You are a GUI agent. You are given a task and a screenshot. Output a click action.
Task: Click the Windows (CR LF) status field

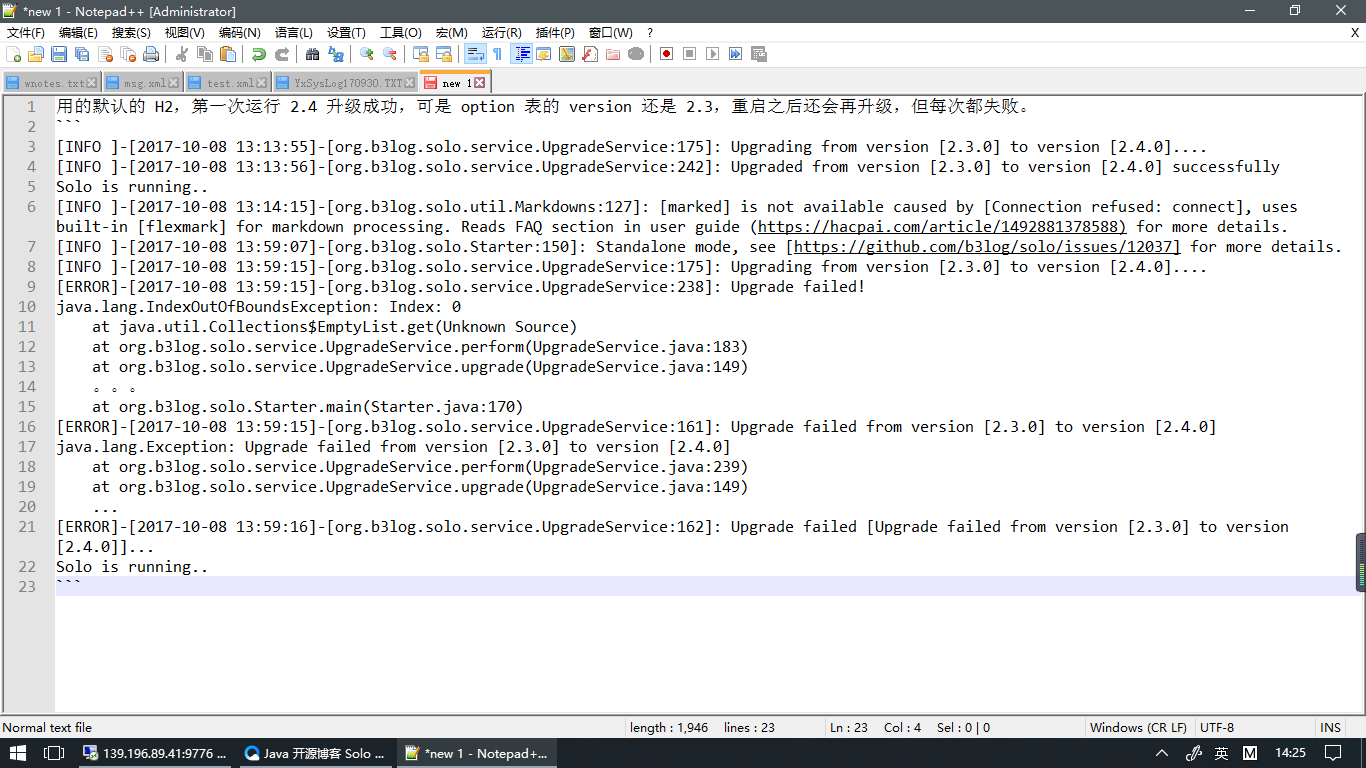(1138, 728)
